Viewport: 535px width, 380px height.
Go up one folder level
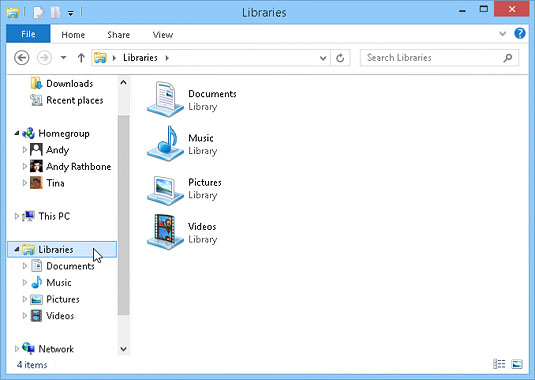(81, 58)
